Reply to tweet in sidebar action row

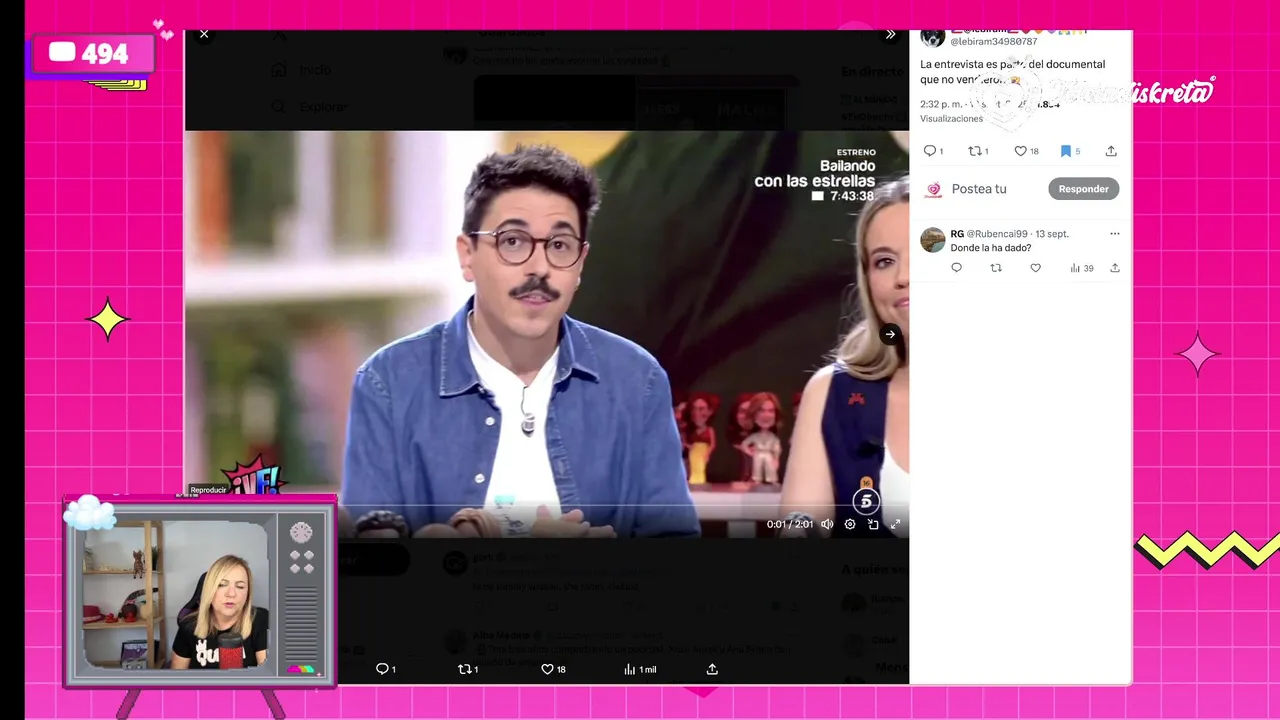931,151
